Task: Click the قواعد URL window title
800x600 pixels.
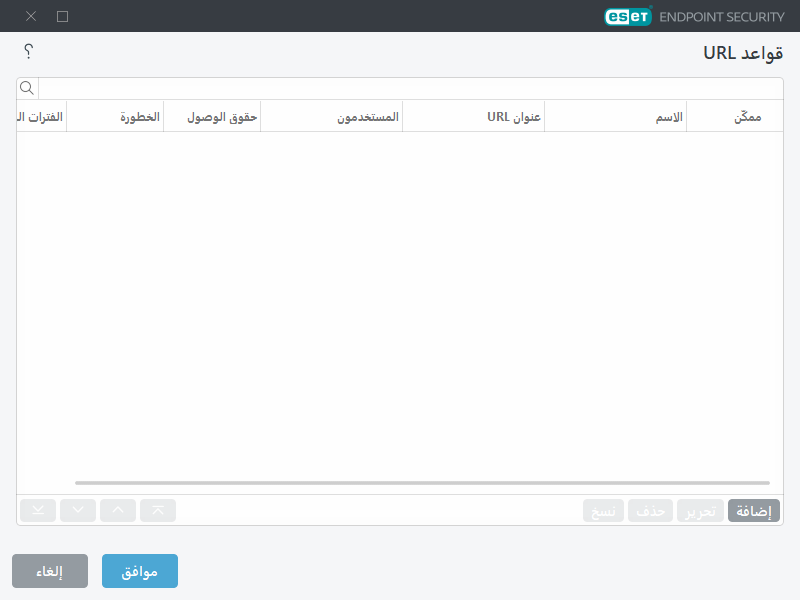Action: click(743, 53)
